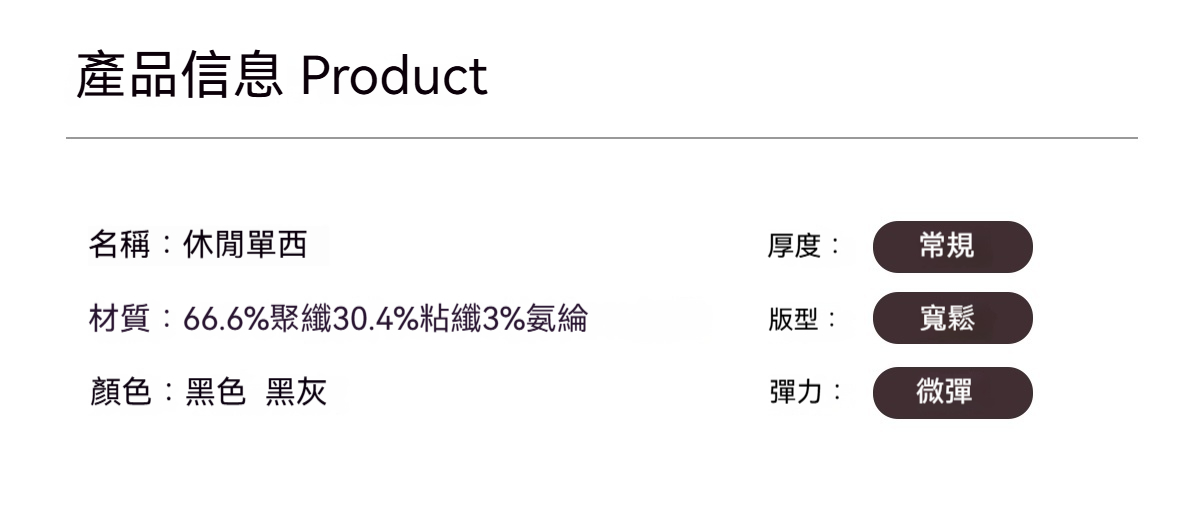Click the 彈力 label

(794, 393)
